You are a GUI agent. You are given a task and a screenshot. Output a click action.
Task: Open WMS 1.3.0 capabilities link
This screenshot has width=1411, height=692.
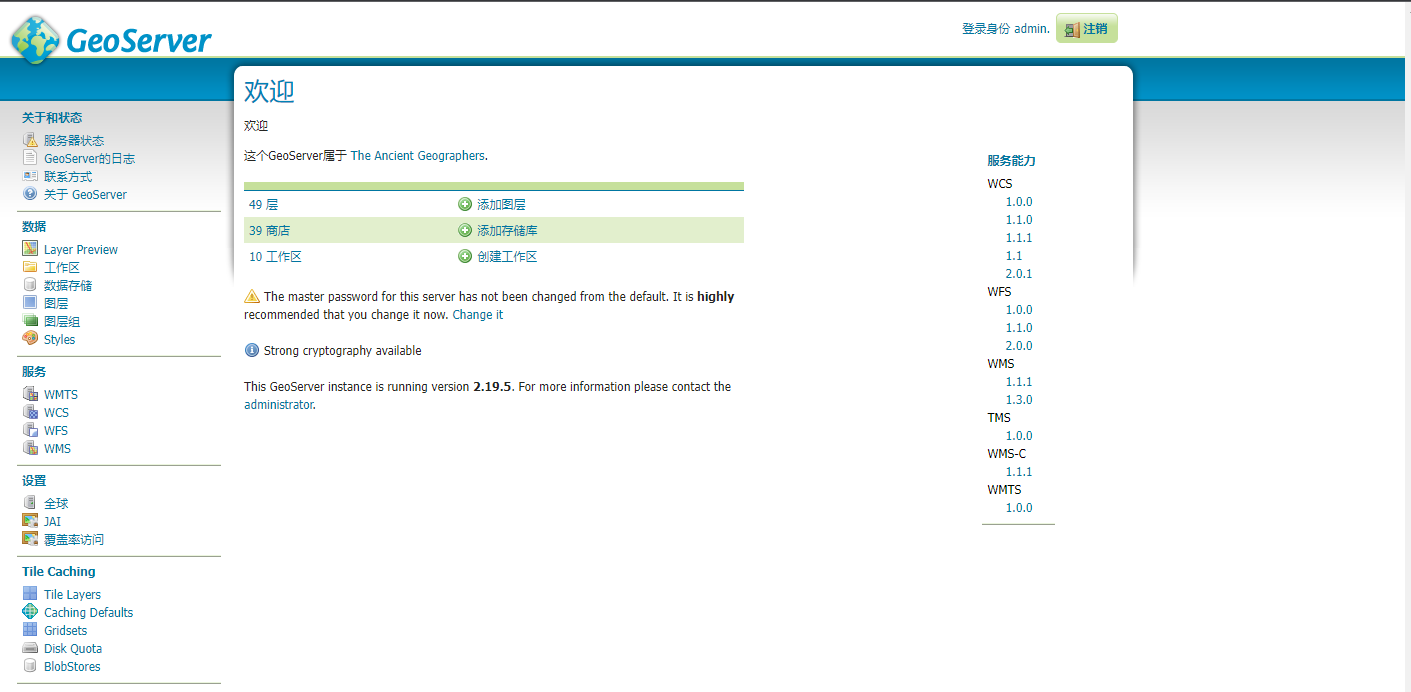tap(1018, 399)
